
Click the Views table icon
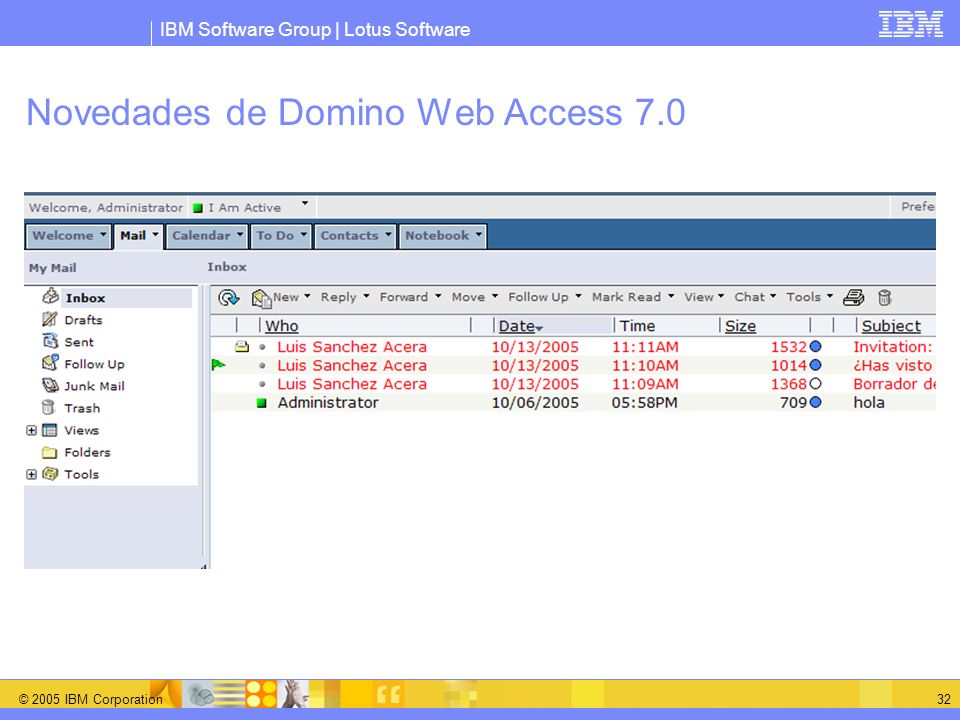pos(50,430)
